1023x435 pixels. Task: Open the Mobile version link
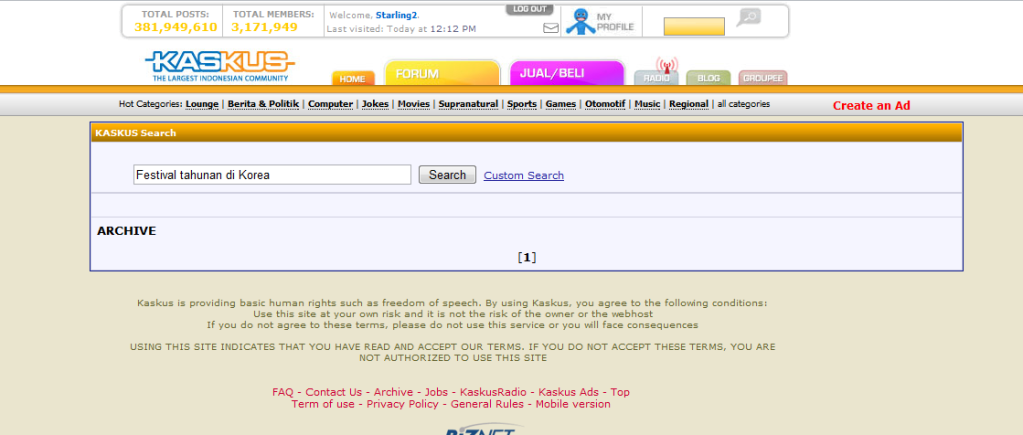click(573, 404)
